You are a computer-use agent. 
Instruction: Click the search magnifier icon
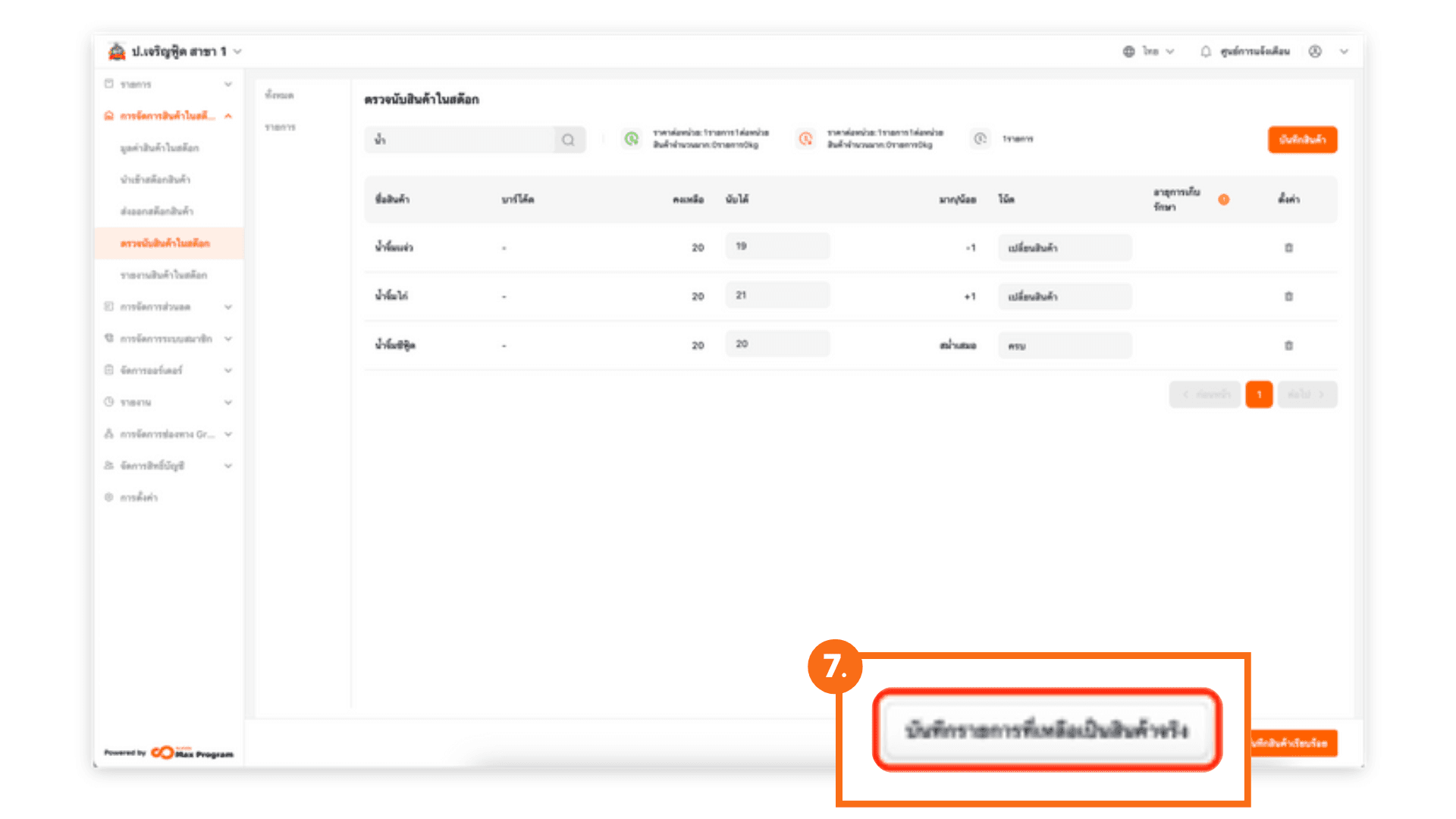pos(568,140)
